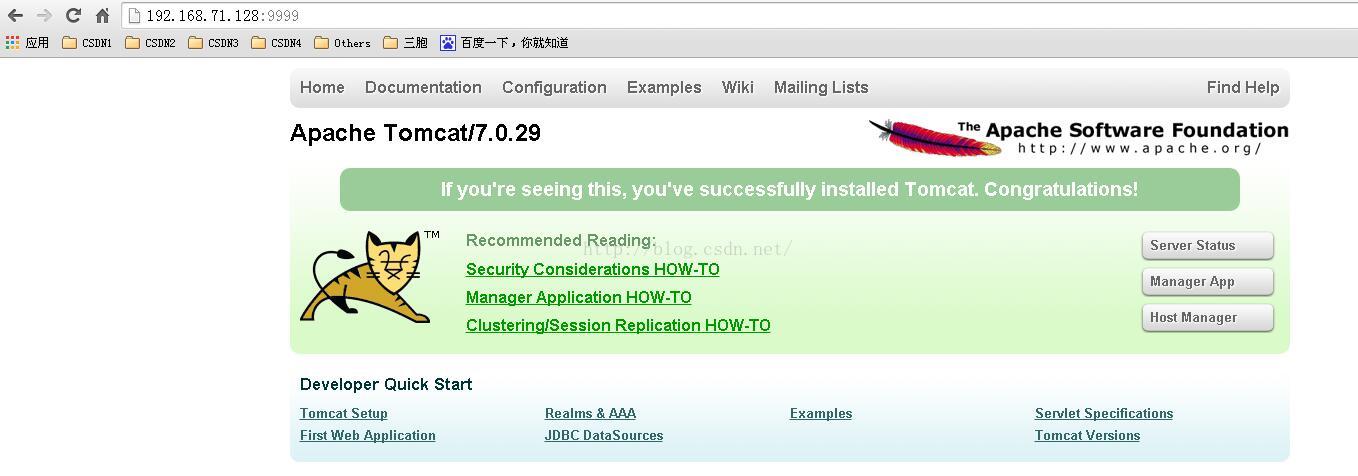
Task: Open the Configuration navigation item
Action: tap(554, 87)
